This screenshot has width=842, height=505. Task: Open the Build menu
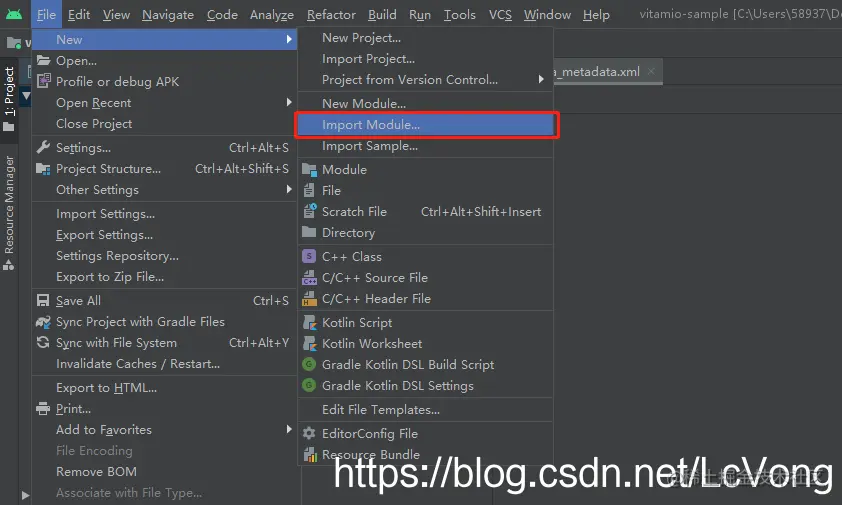click(382, 15)
